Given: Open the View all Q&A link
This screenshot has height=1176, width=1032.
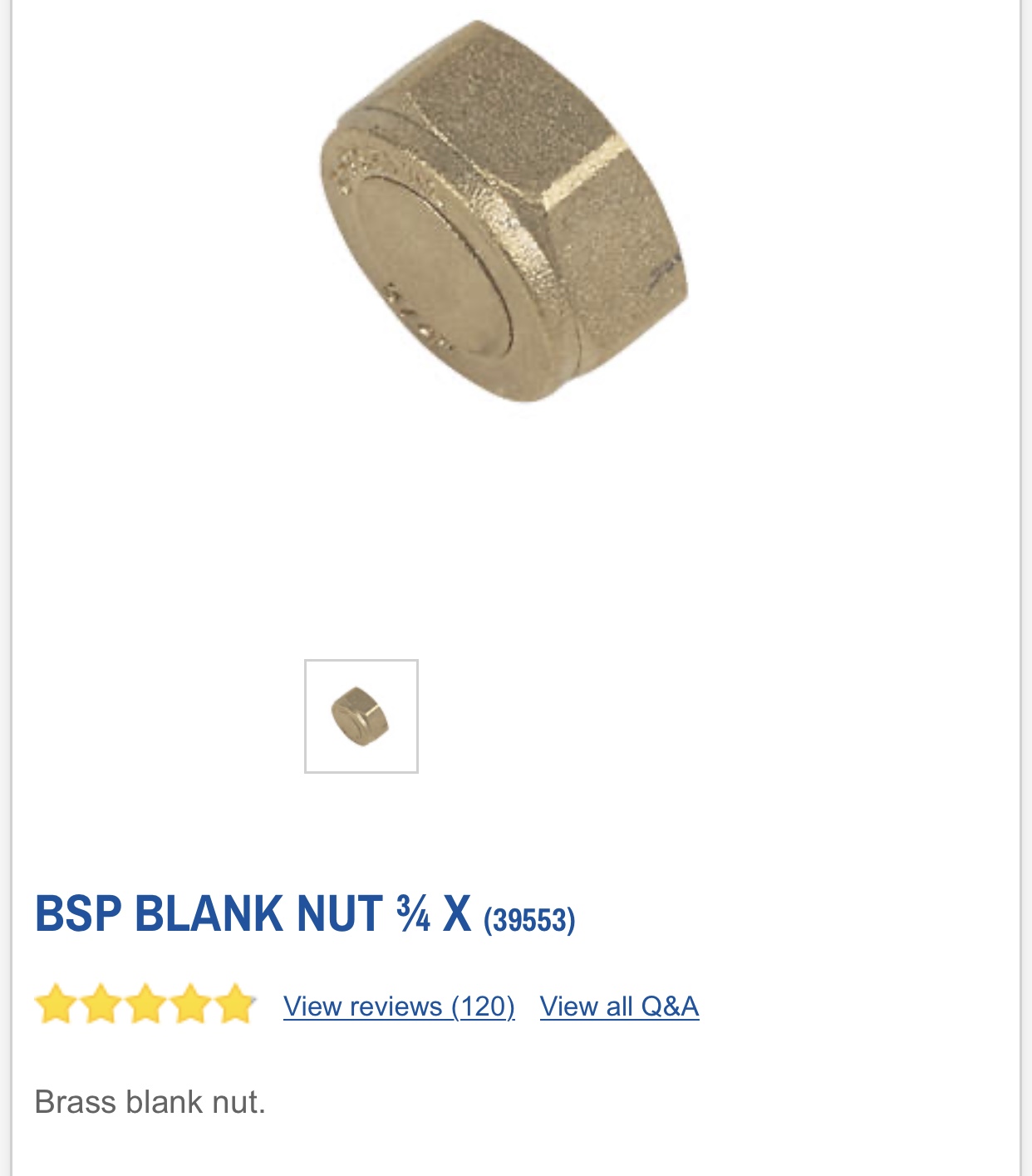Looking at the screenshot, I should 619,1006.
